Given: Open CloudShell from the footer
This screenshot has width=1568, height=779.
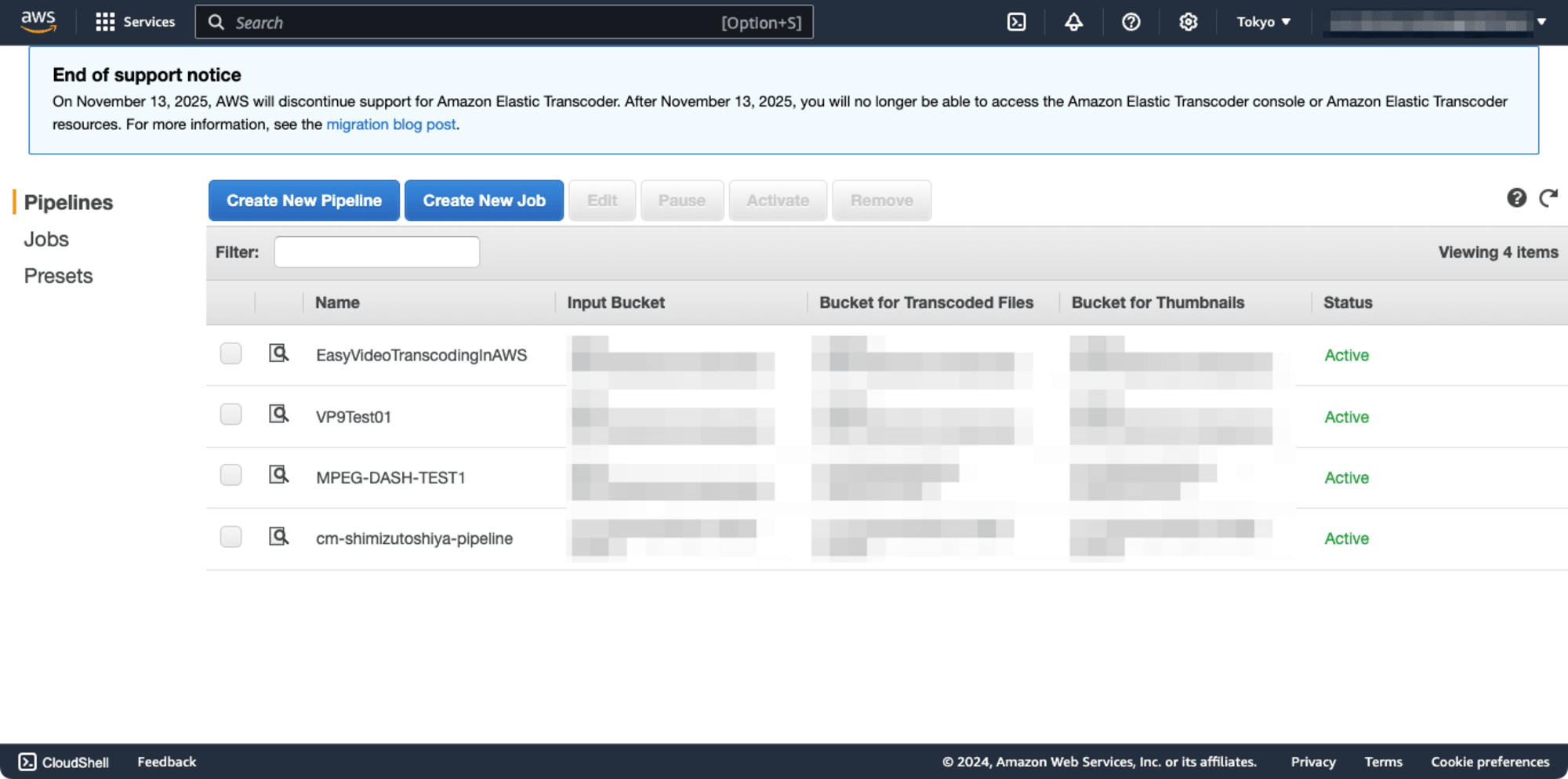Looking at the screenshot, I should pyautogui.click(x=64, y=762).
